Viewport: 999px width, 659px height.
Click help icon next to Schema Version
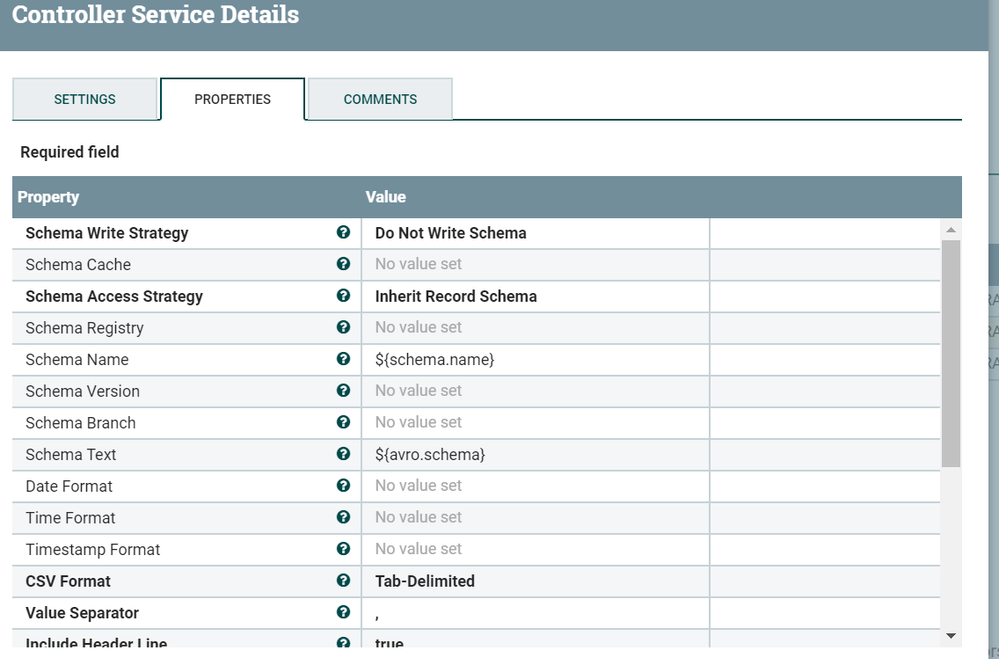click(x=344, y=391)
